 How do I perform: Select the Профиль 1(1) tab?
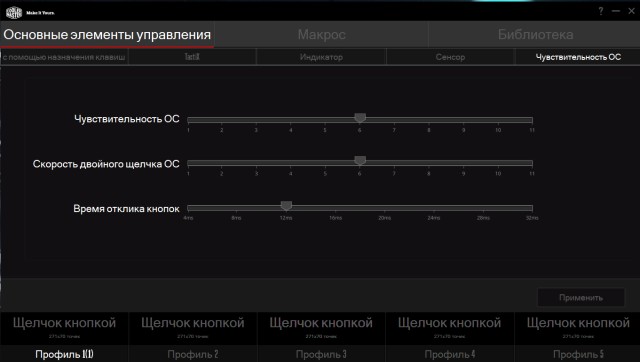[x=64, y=354]
